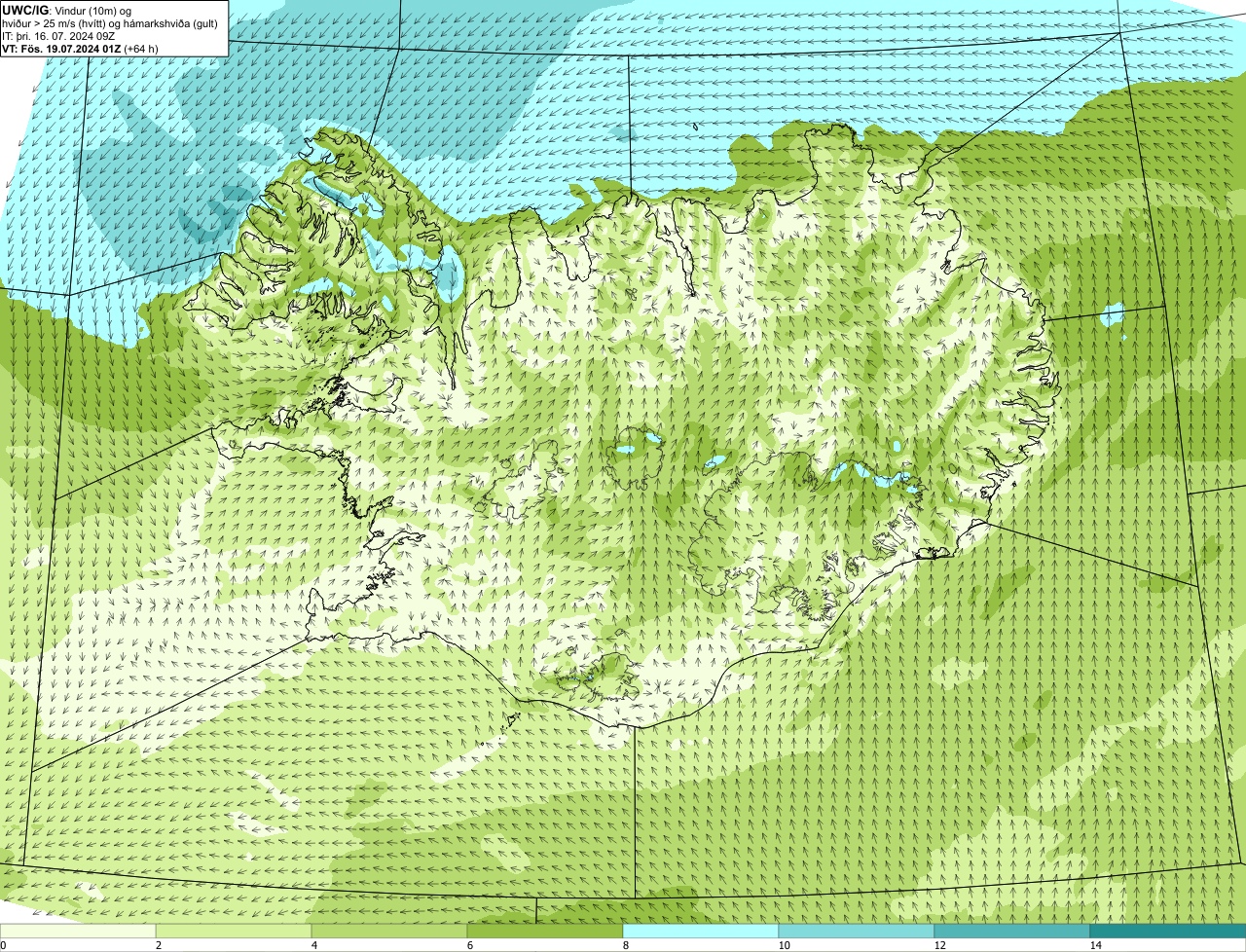This screenshot has width=1246, height=952.
Task: Click the legend scale label '12'
Action: [x=939, y=945]
